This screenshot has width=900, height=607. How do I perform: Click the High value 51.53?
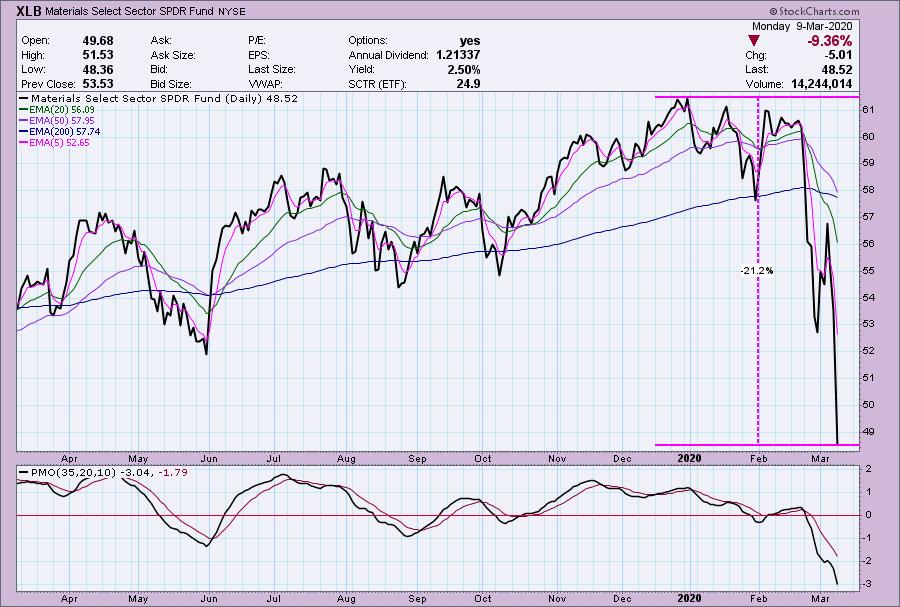click(98, 55)
